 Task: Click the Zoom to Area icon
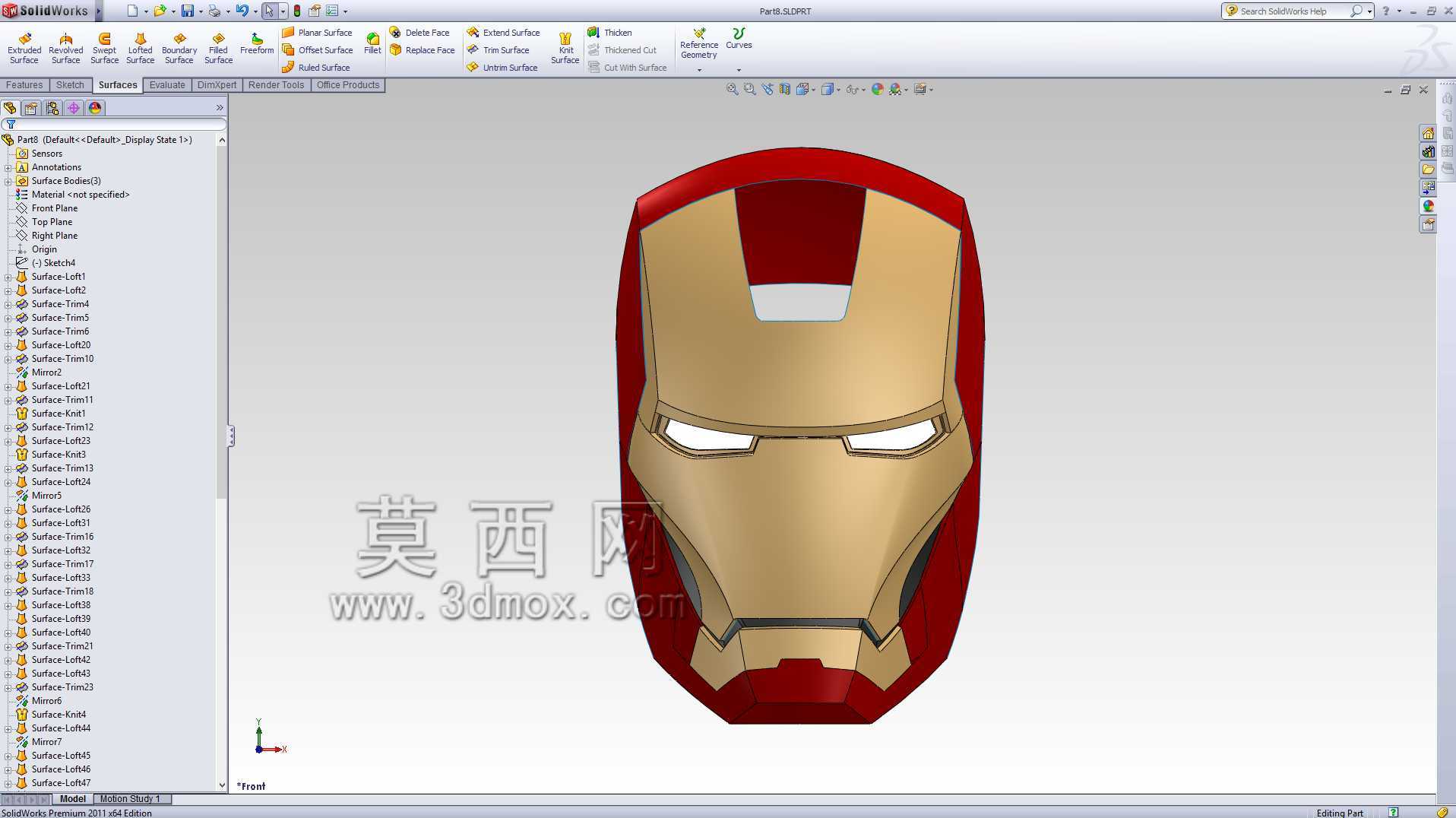pyautogui.click(x=749, y=89)
